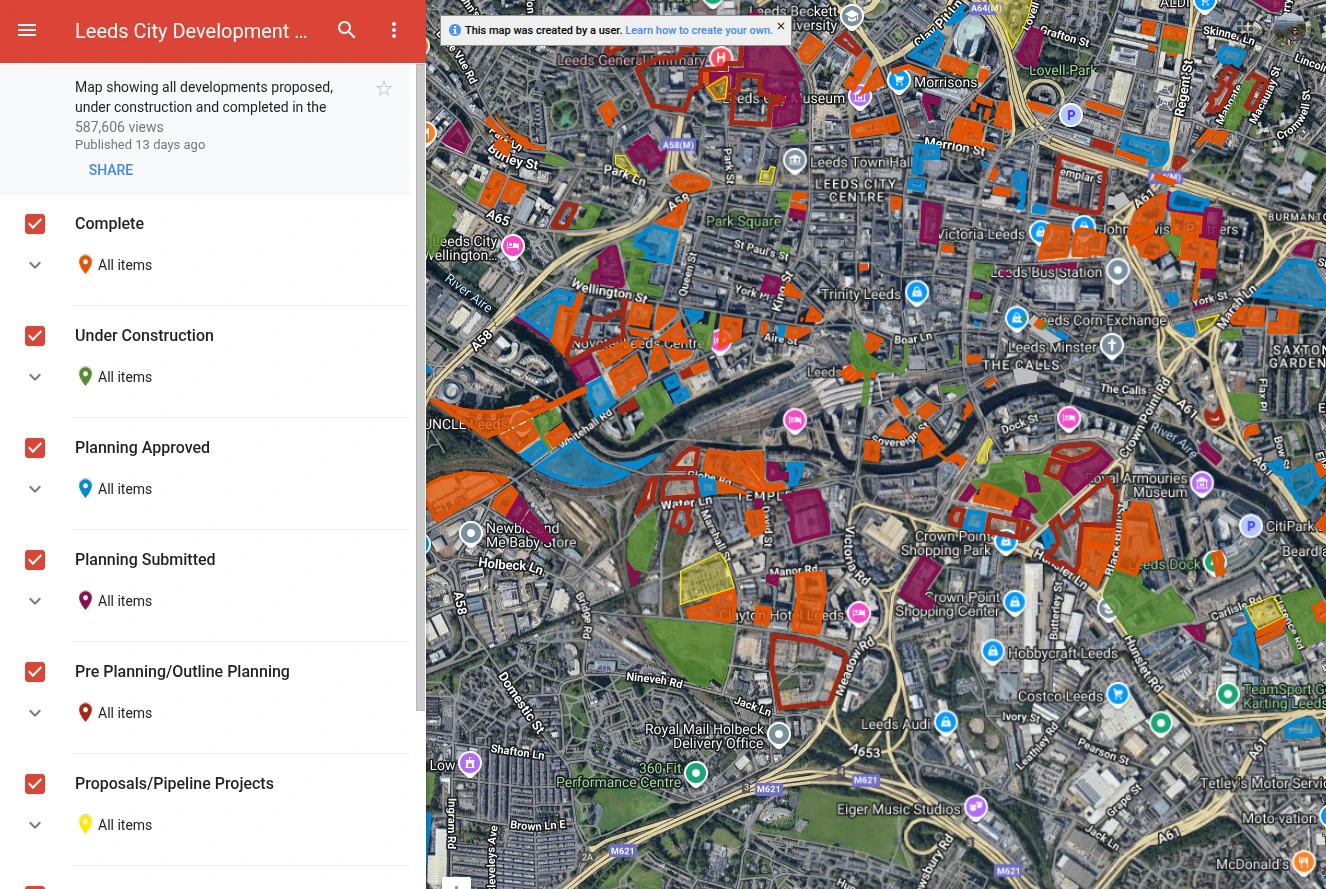This screenshot has height=889, width=1326.
Task: Select the Leeds Corn Exchange shopping marker
Action: tap(1016, 319)
